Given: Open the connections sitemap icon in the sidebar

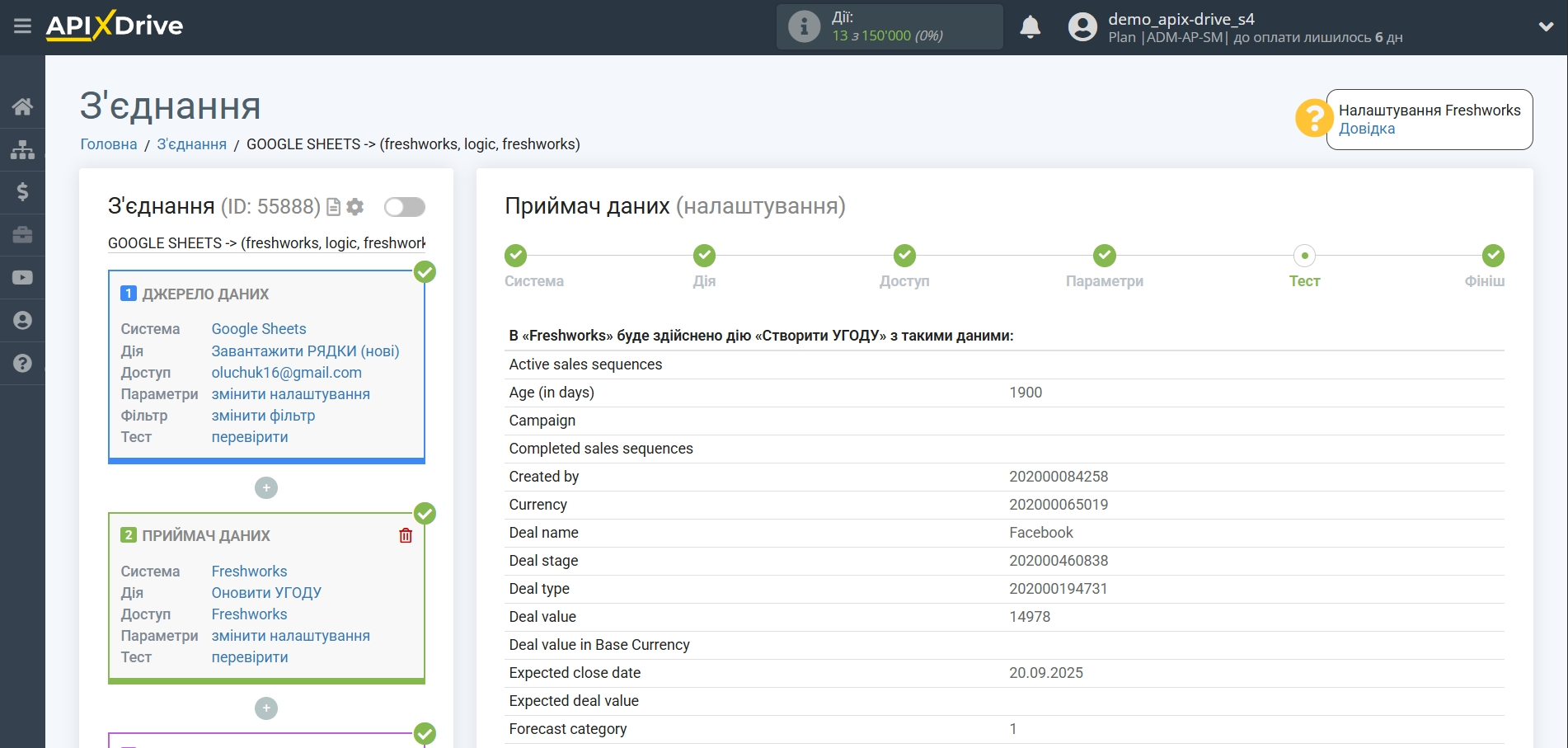Looking at the screenshot, I should [22, 149].
